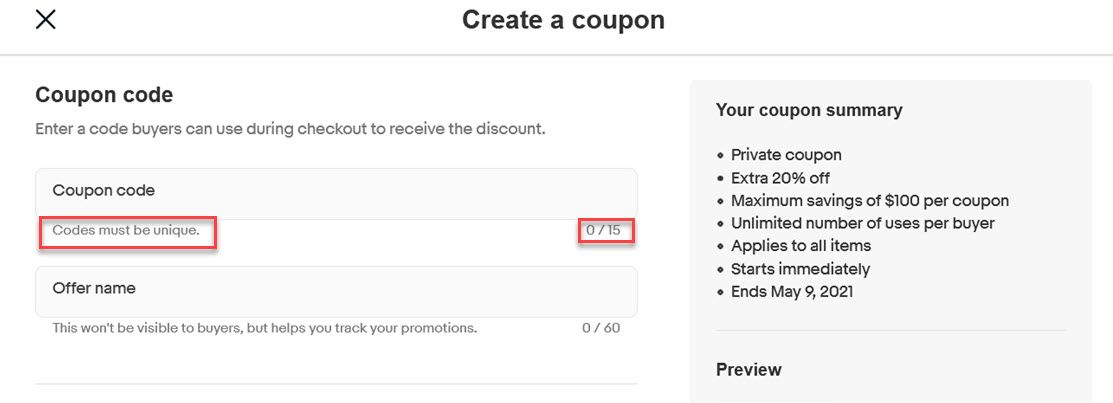Click the 'Create a coupon' page title

pyautogui.click(x=563, y=20)
